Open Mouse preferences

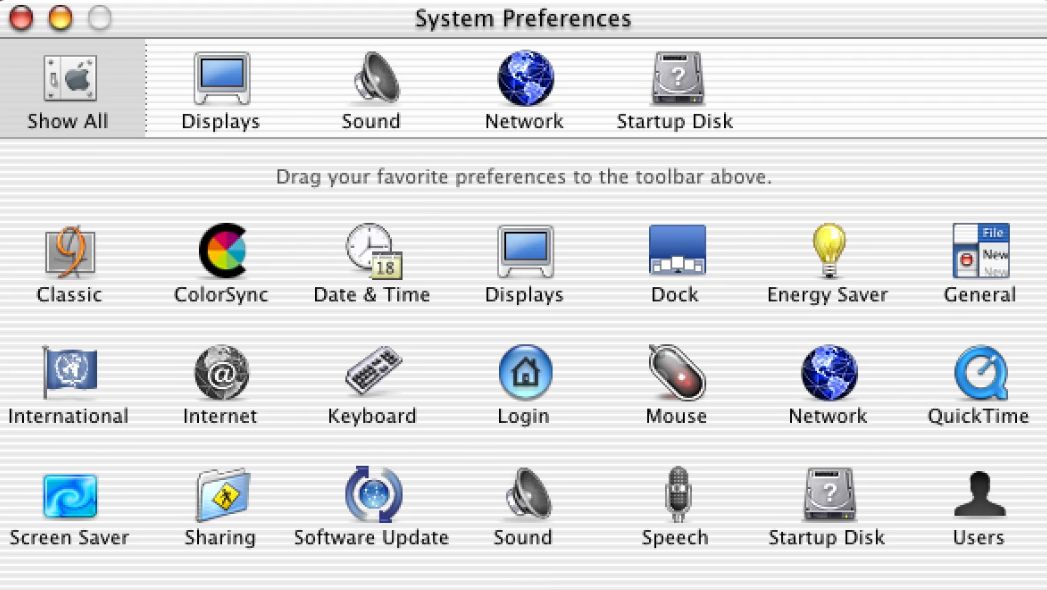pos(677,372)
